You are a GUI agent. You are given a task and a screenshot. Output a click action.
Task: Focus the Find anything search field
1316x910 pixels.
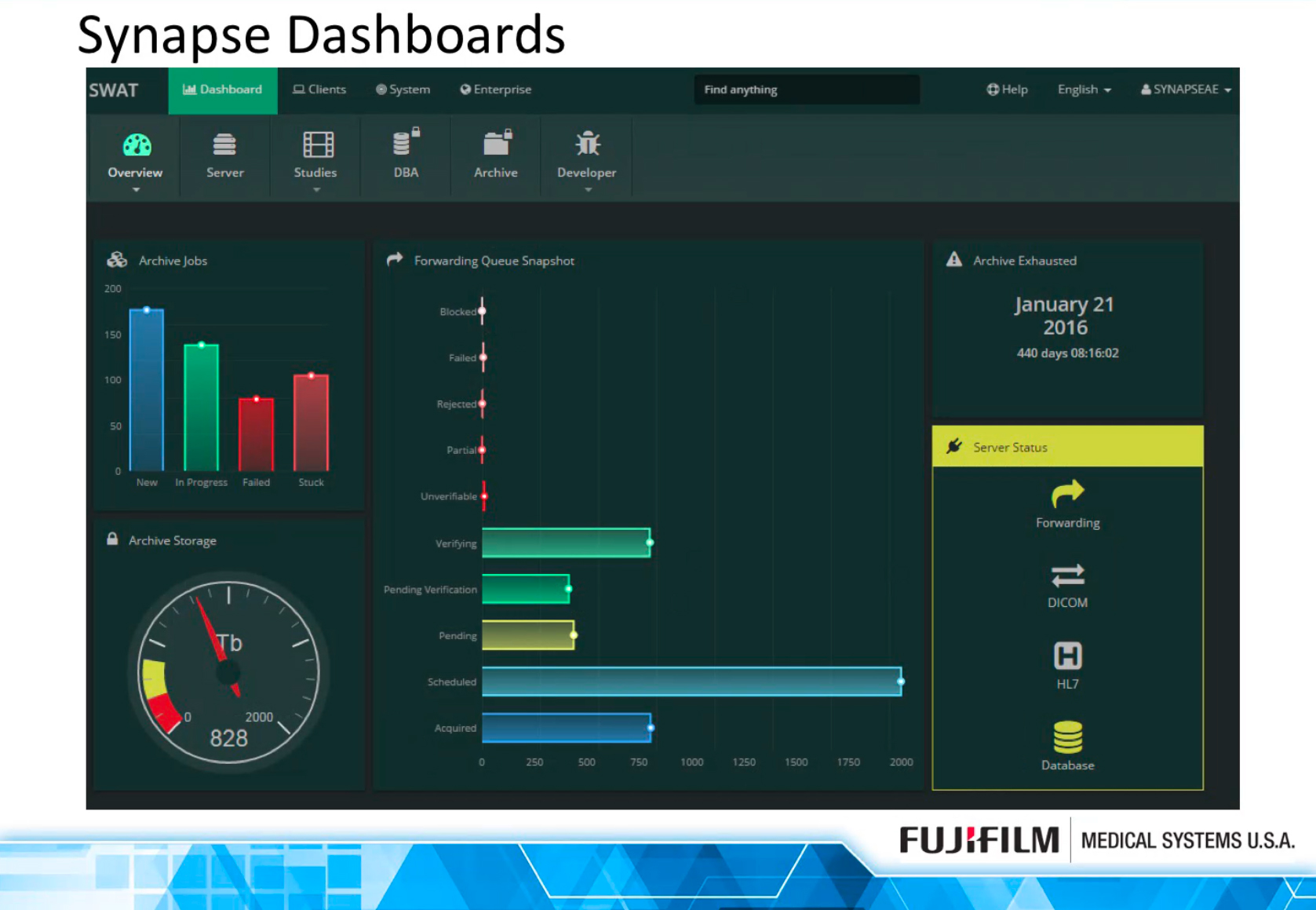click(806, 90)
